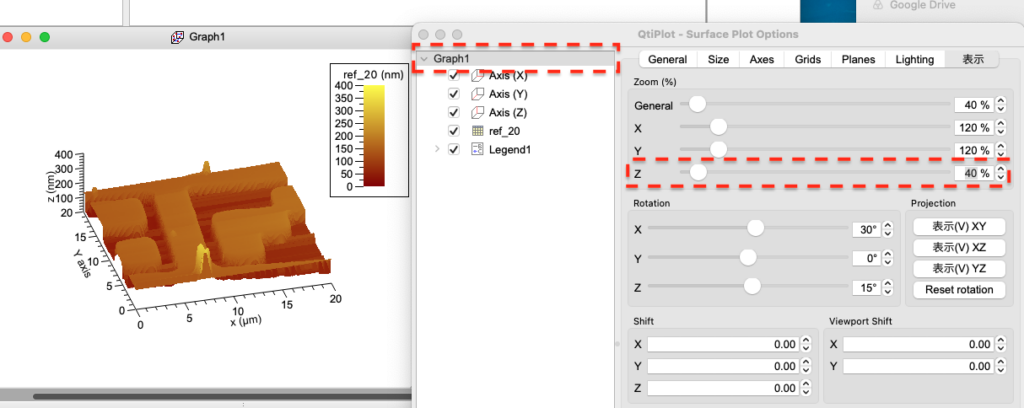The height and width of the screenshot is (408, 1024).
Task: Collapse the Graph1 tree node
Action: coord(424,59)
